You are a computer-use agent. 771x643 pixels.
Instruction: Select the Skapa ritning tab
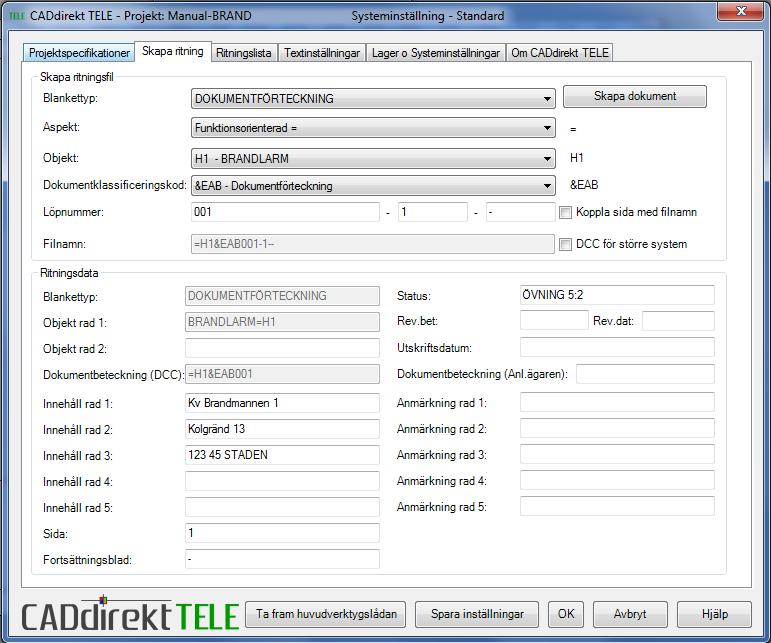click(x=173, y=51)
